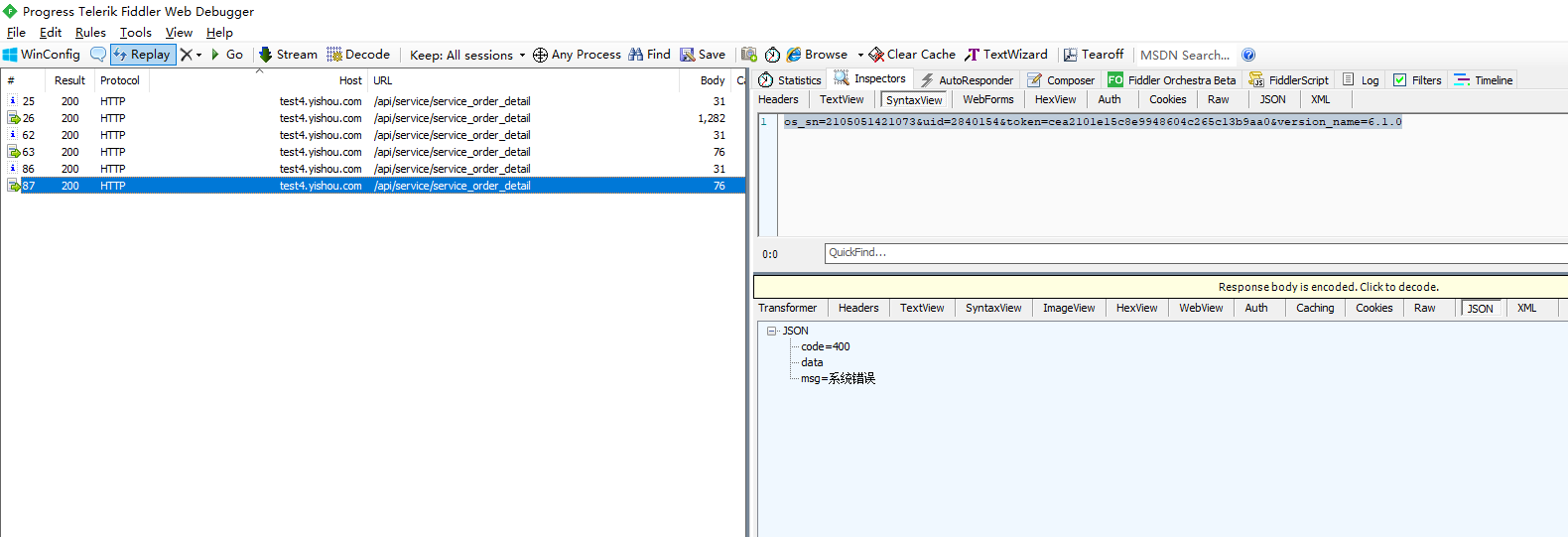This screenshot has width=1568, height=537.
Task: Click Tearoff to detach inspectors
Action: pos(1094,55)
